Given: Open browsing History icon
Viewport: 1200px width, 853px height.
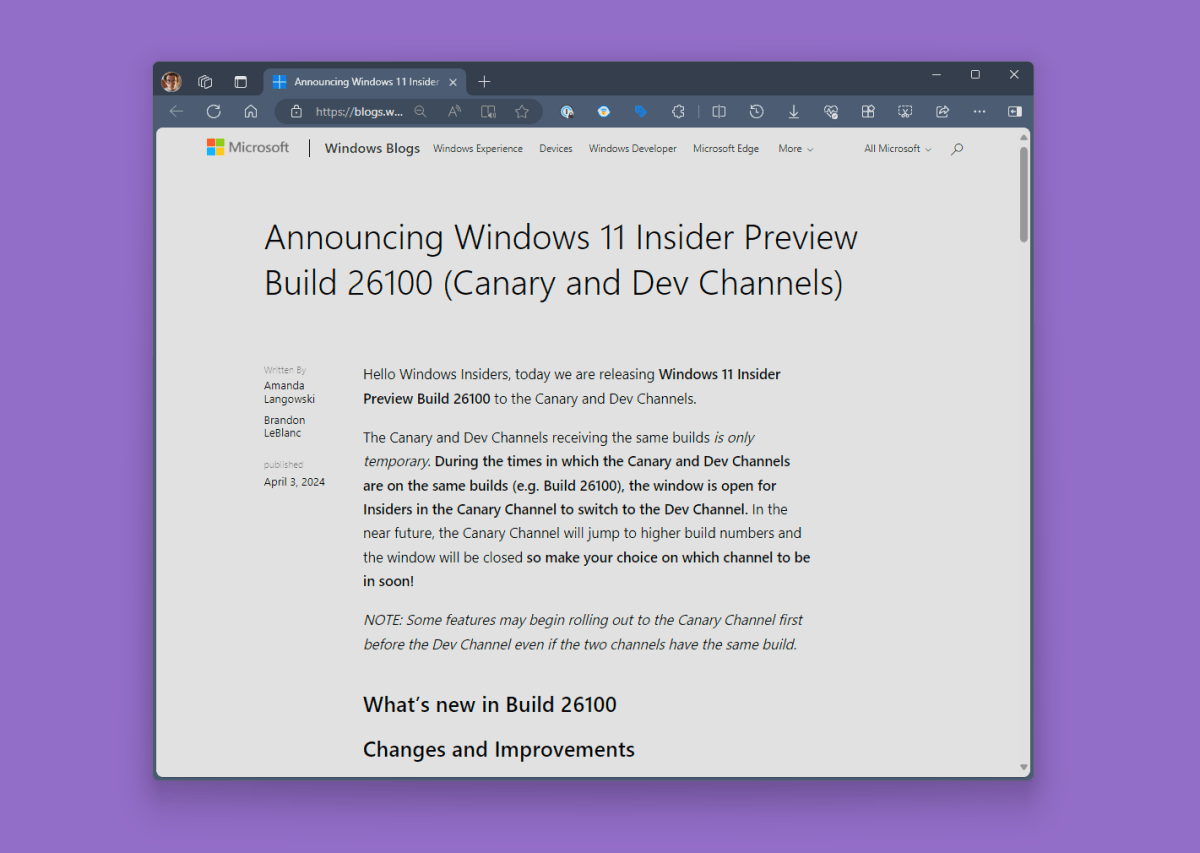Looking at the screenshot, I should click(x=757, y=111).
